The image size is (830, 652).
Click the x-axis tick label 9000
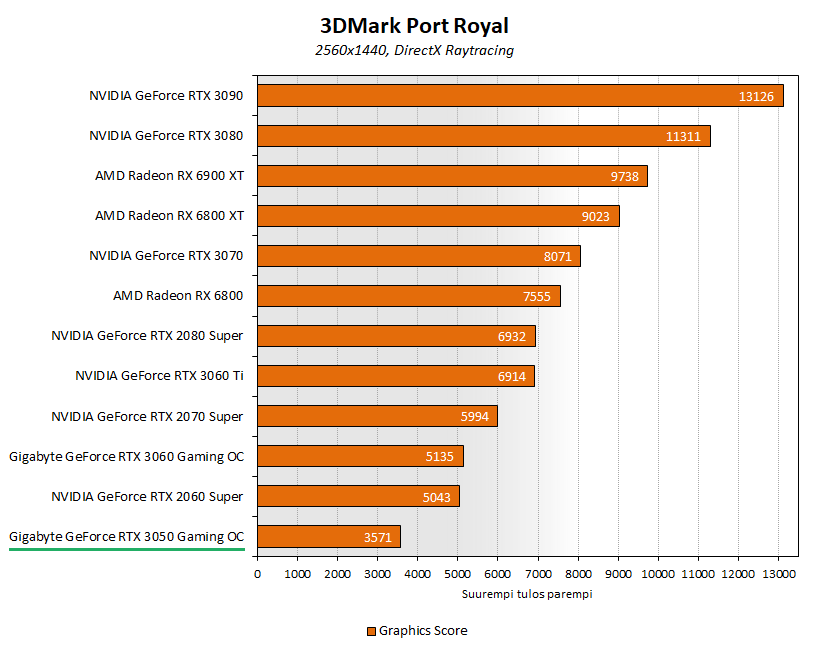coord(618,574)
